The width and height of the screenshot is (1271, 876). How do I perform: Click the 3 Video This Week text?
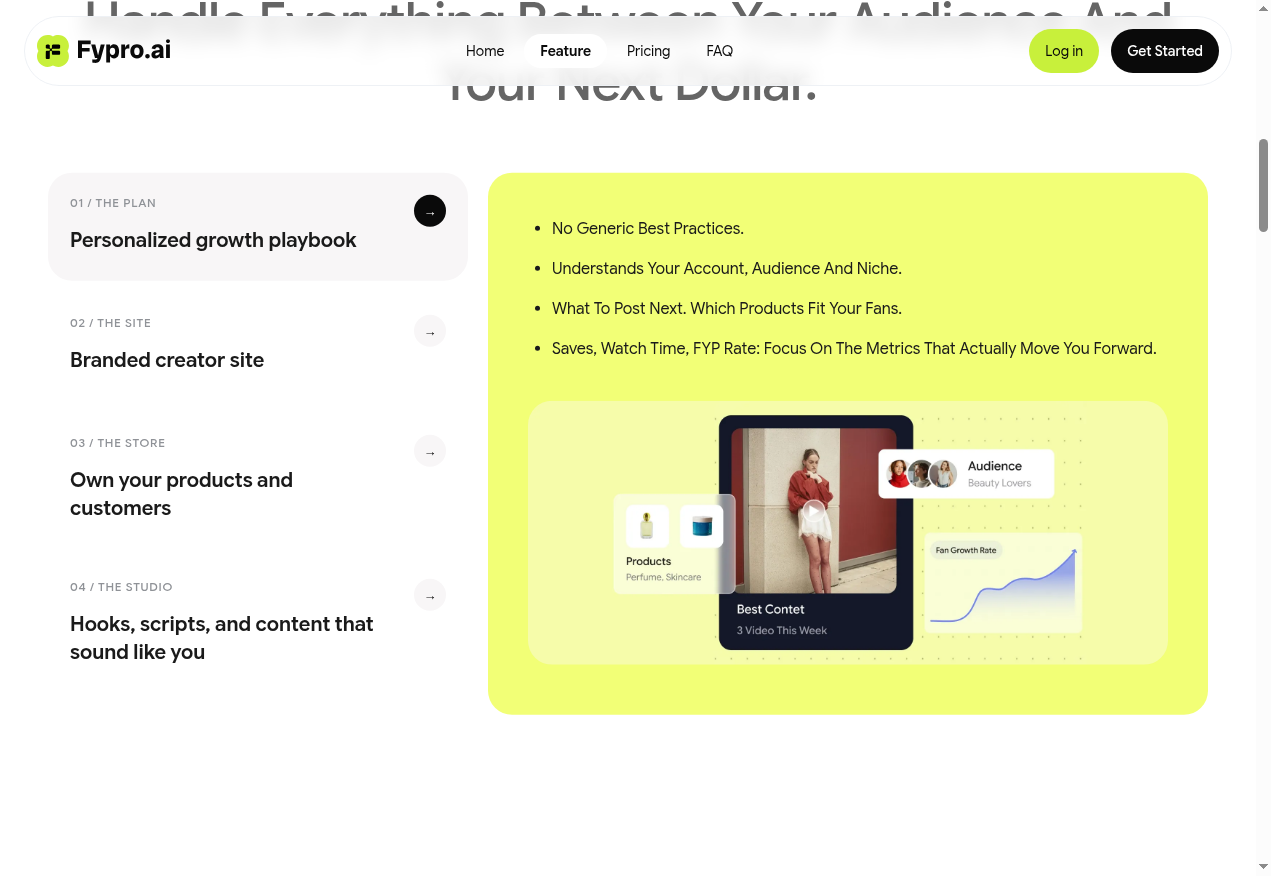782,630
